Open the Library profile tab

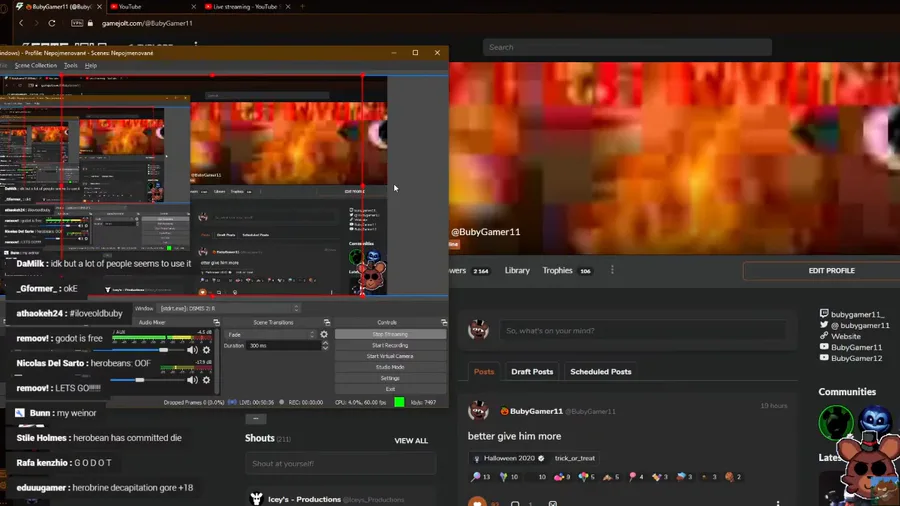[517, 270]
